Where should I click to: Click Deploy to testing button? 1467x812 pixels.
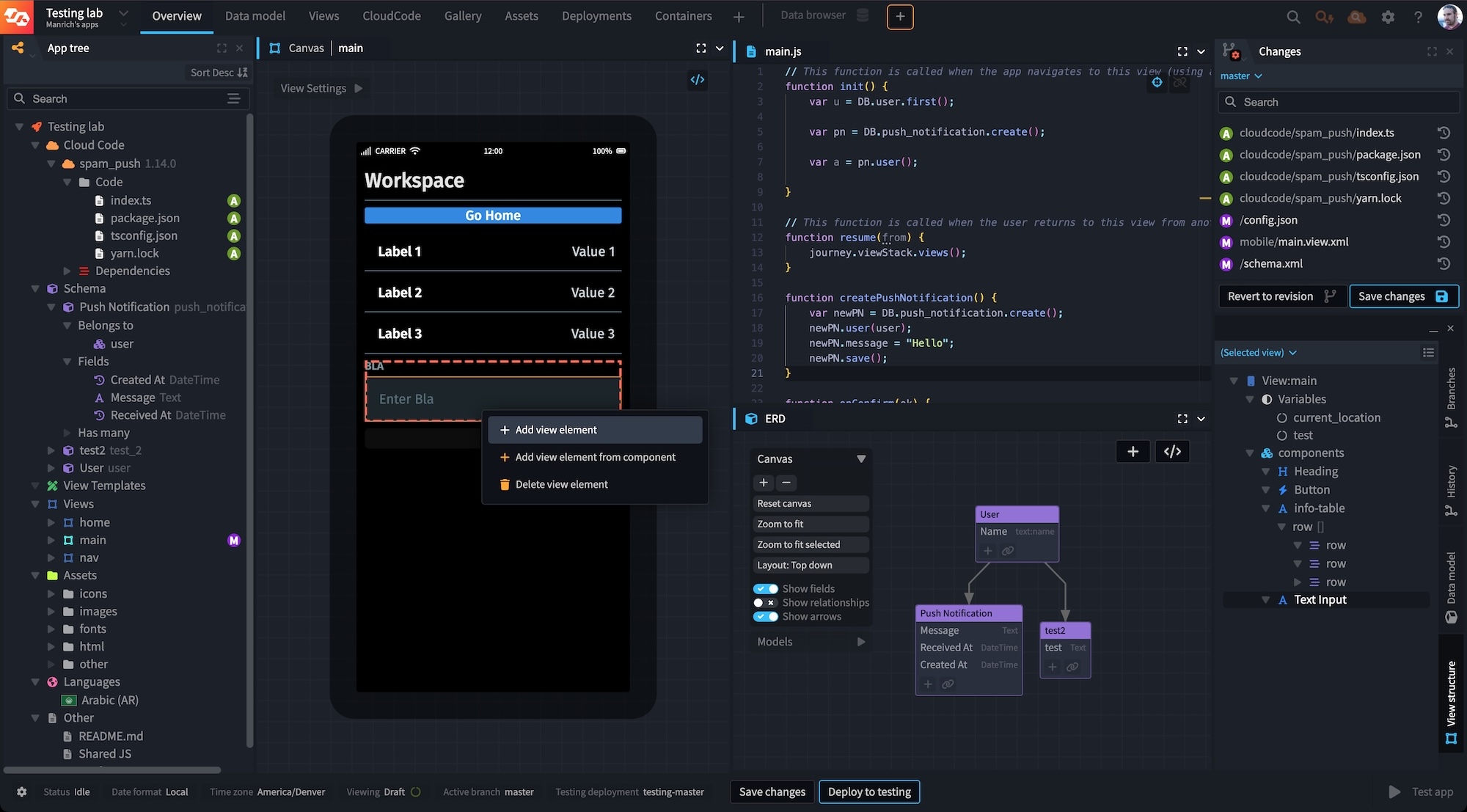(x=869, y=791)
